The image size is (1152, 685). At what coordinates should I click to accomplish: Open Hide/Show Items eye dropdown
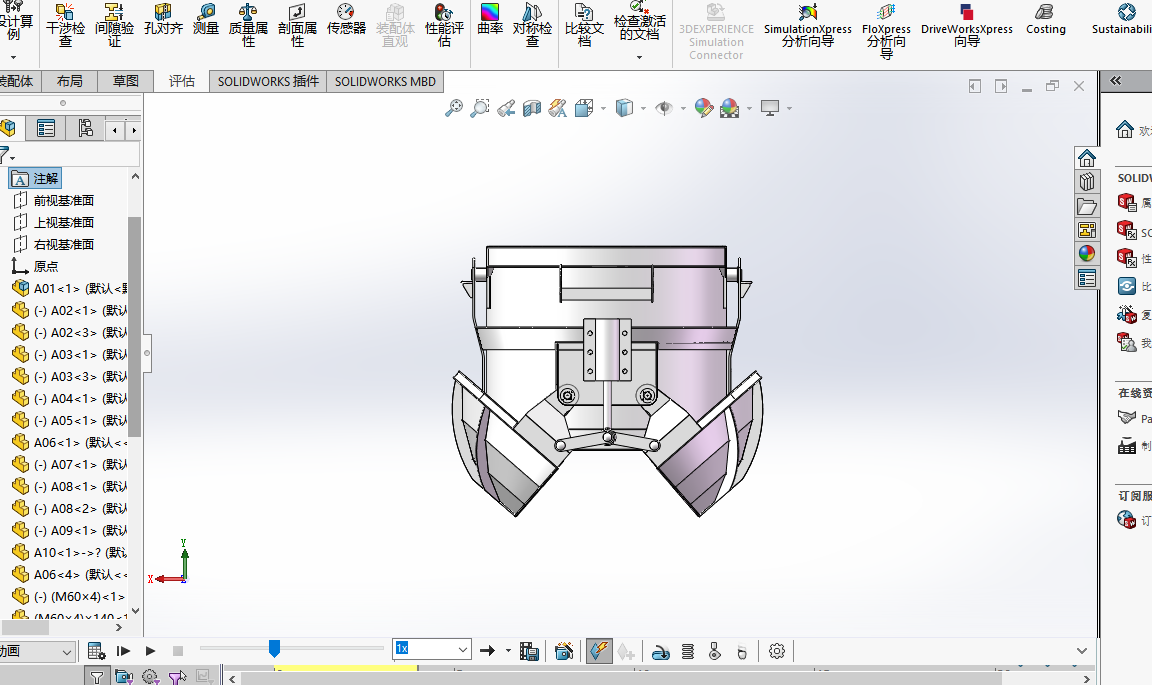[683, 109]
